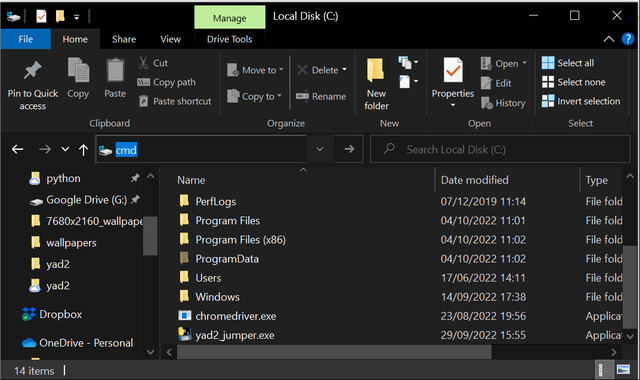The height and width of the screenshot is (380, 640).
Task: Click the file list vertical scrollbar thumb
Action: 630,287
